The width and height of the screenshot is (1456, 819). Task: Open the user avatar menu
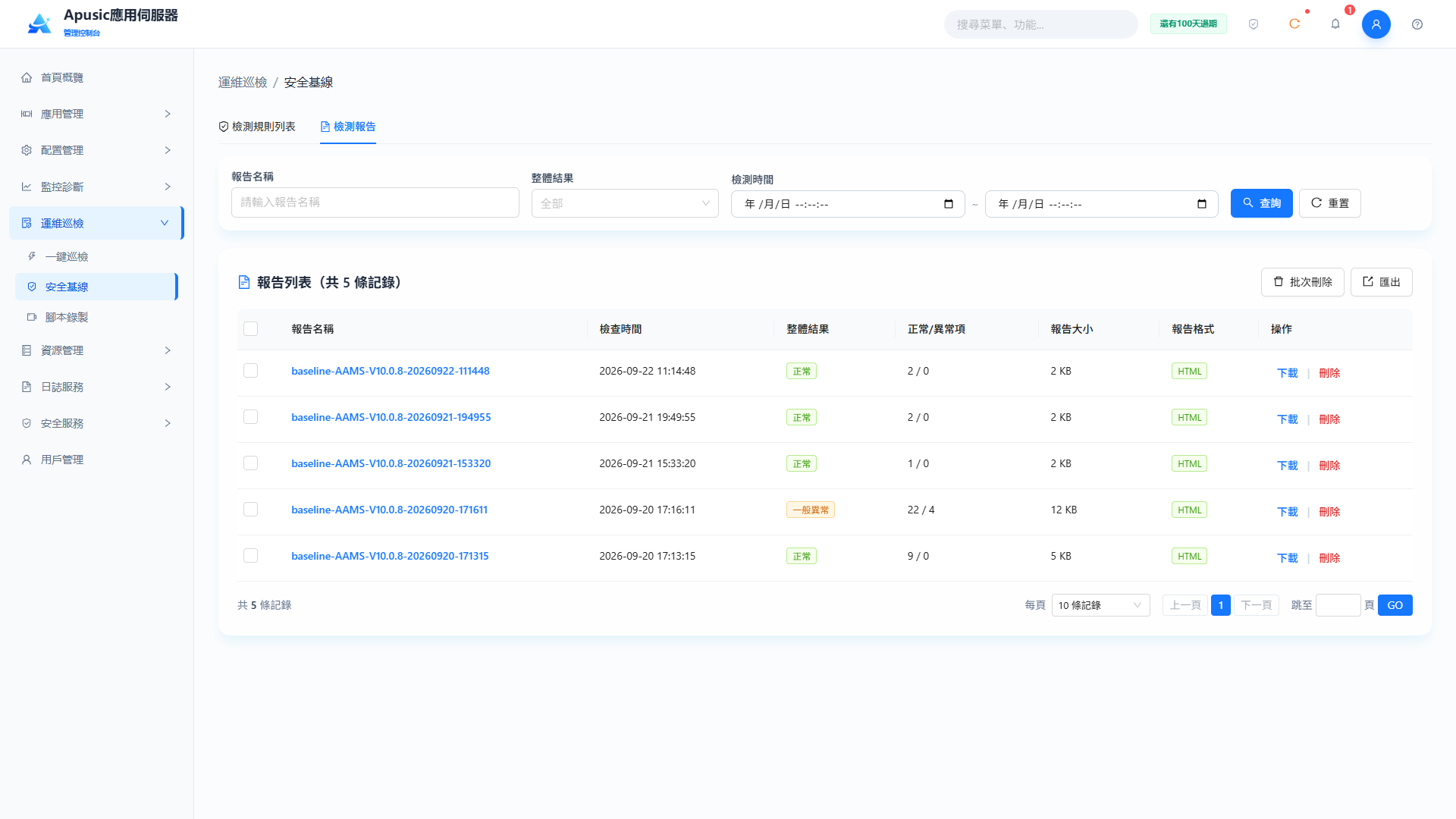point(1376,24)
